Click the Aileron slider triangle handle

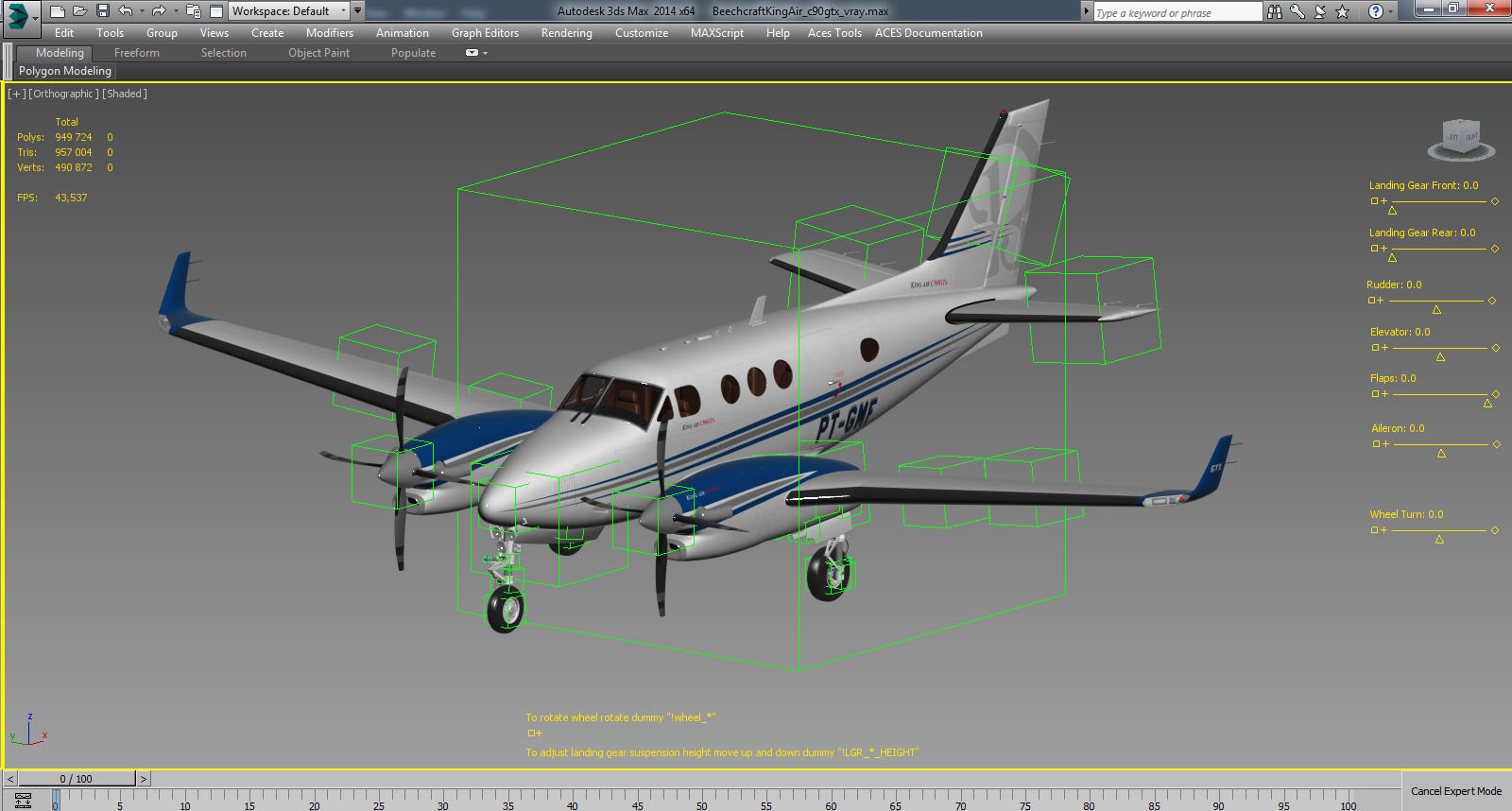click(1441, 453)
